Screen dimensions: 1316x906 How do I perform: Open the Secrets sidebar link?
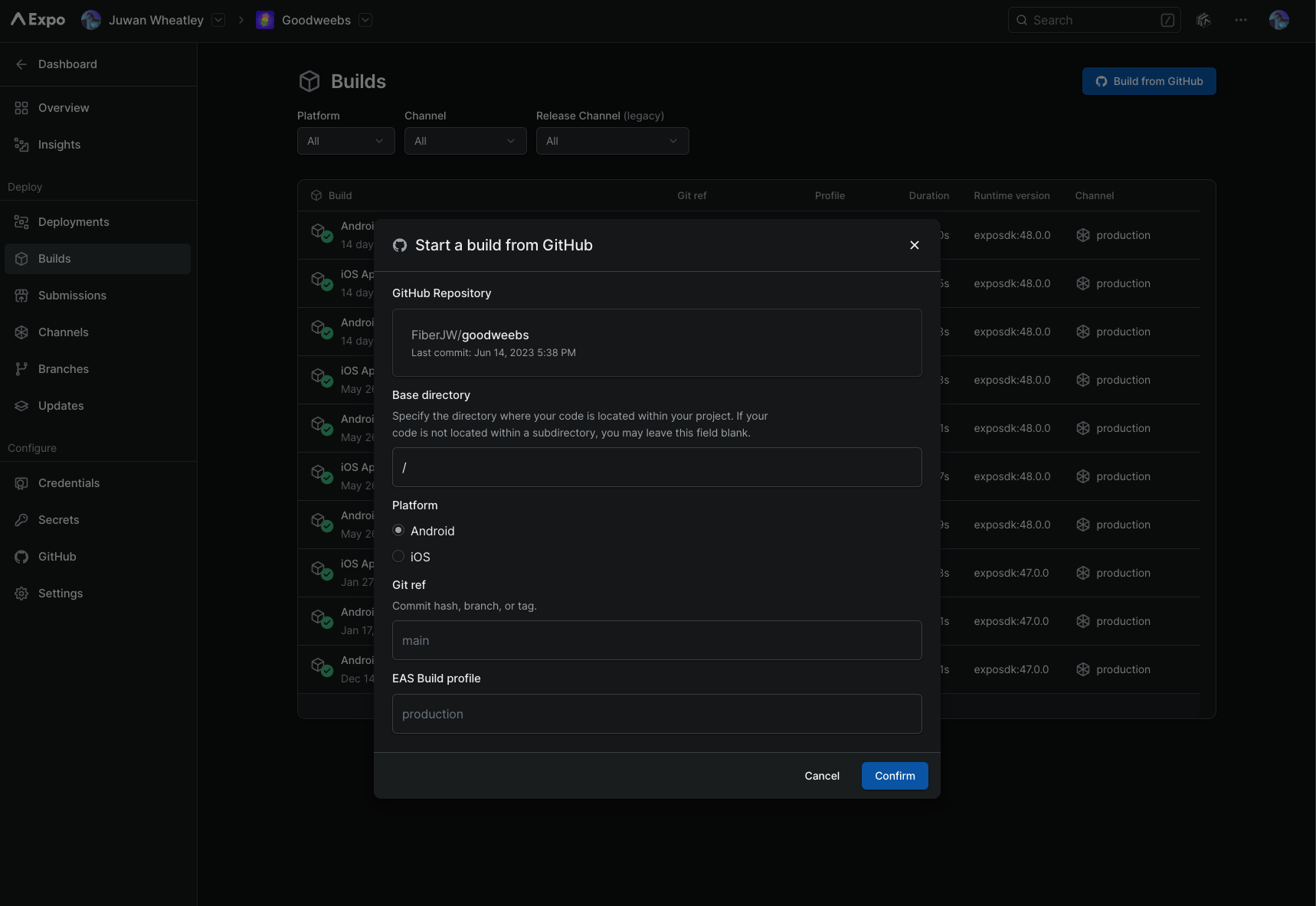(98, 520)
